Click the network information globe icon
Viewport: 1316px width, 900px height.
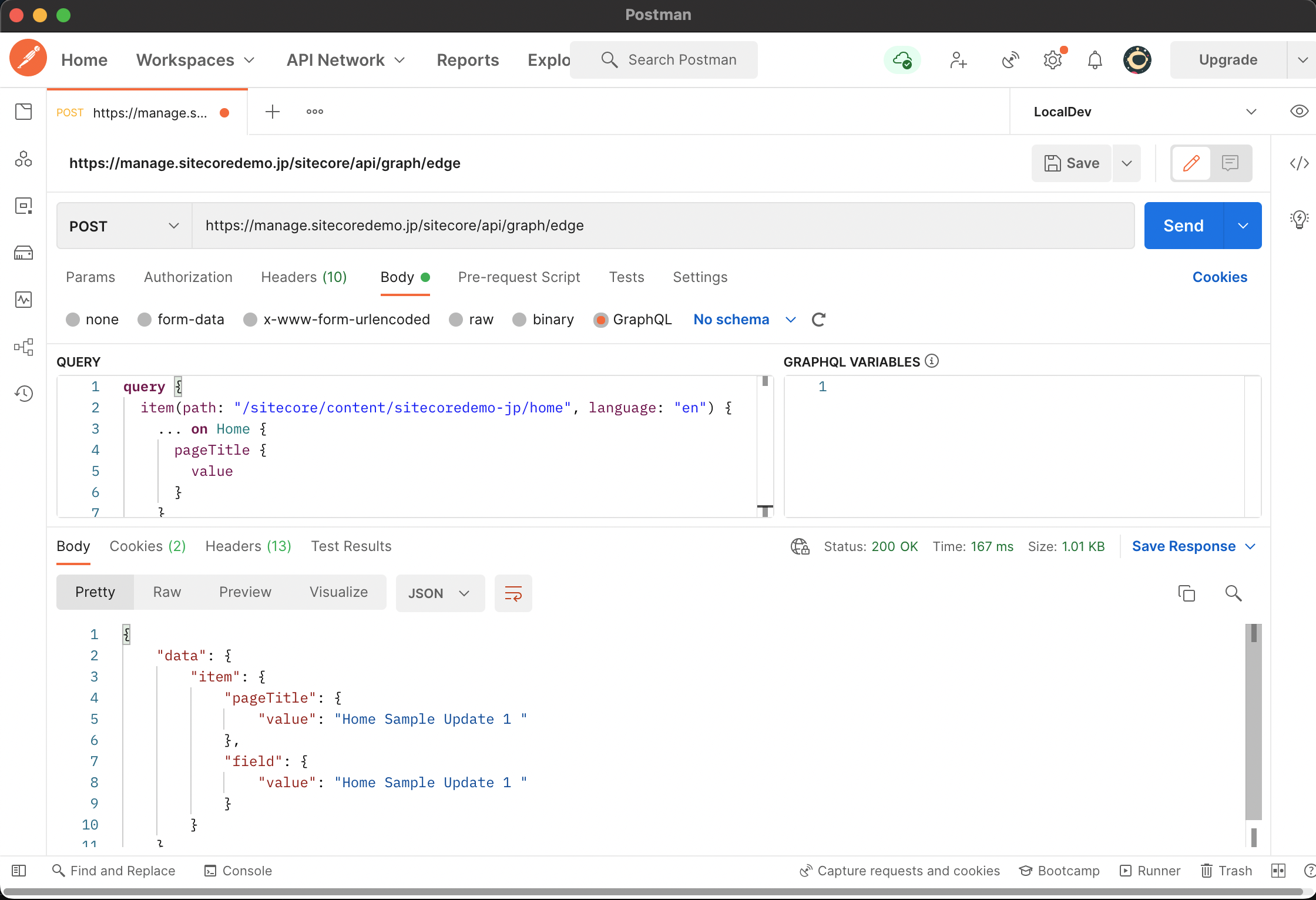800,546
